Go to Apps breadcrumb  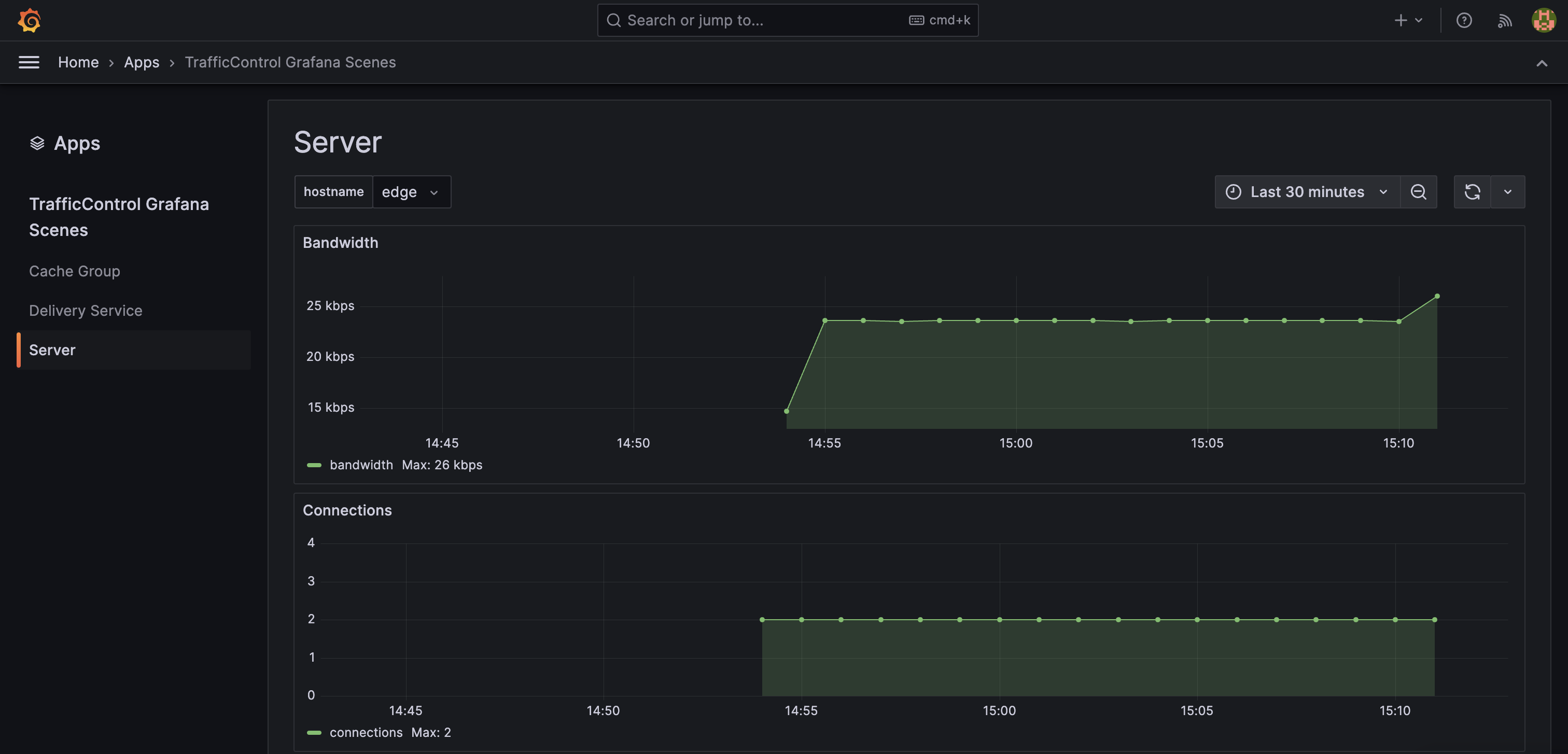pyautogui.click(x=141, y=62)
